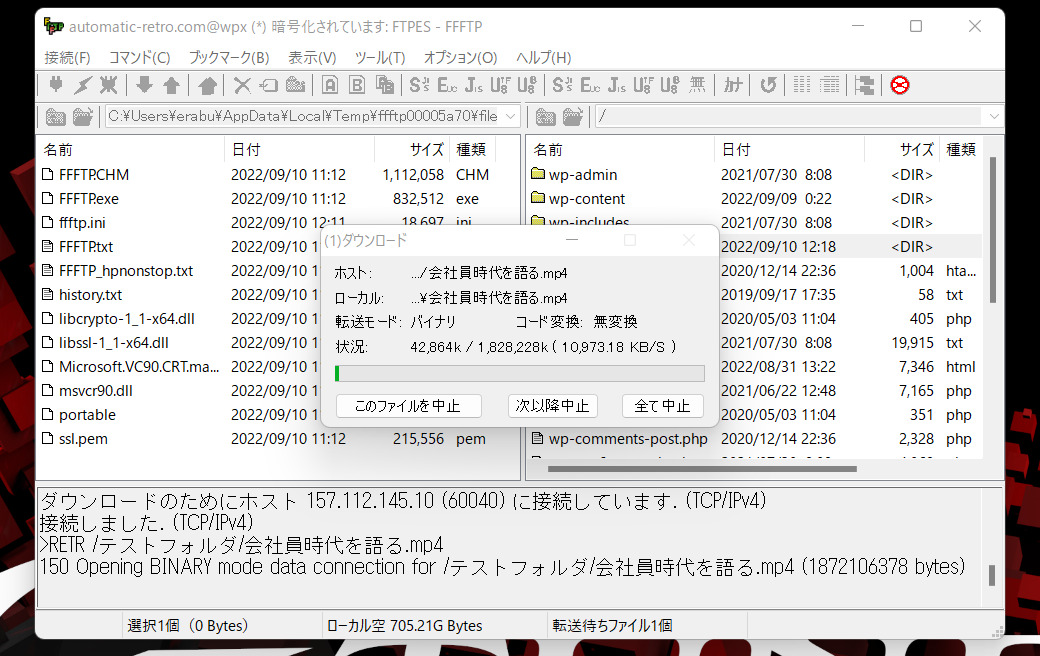Click 次以降中止 to cancel remaining files
The height and width of the screenshot is (656, 1040).
(551, 406)
